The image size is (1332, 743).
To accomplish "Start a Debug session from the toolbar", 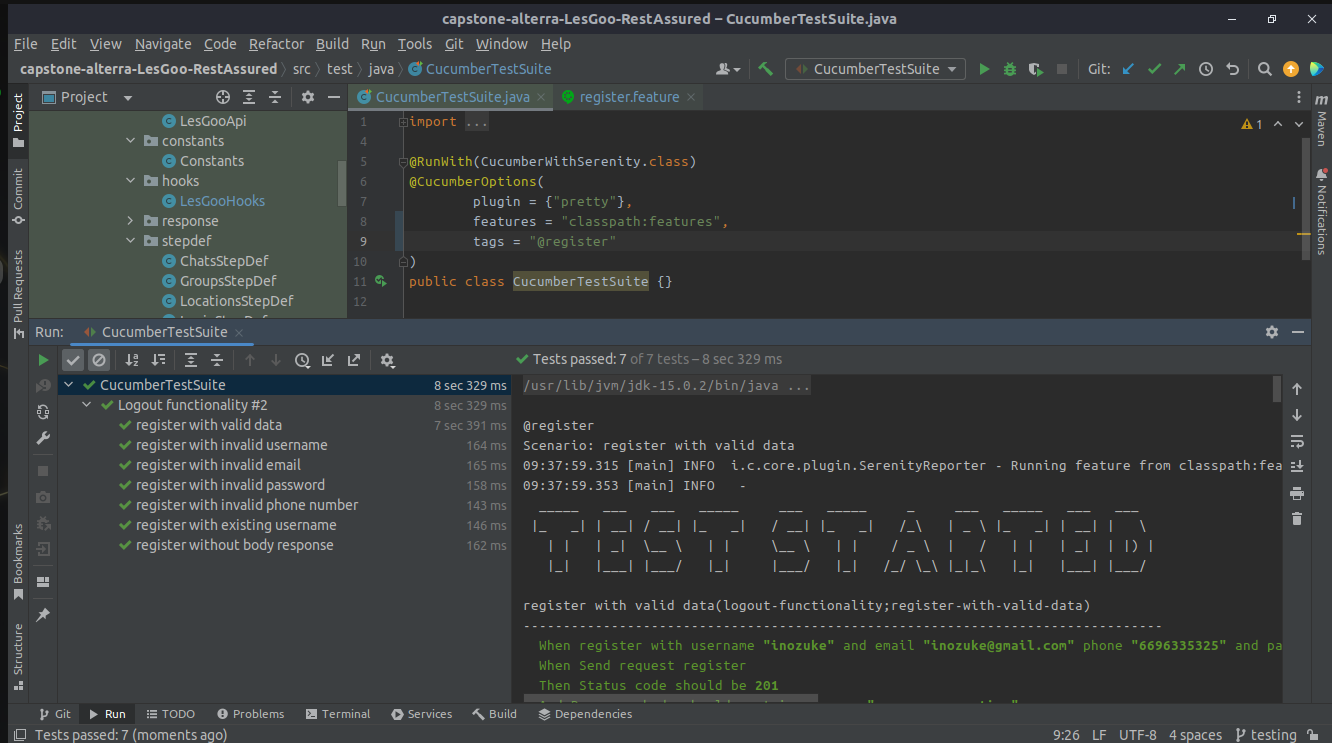I will [1009, 69].
